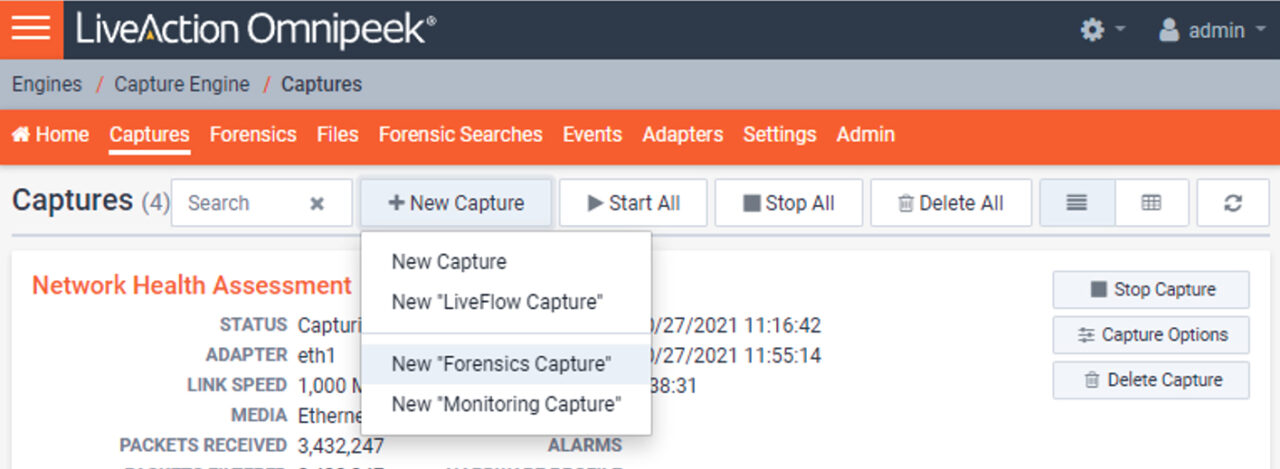Screen dimensions: 1280x469
Task: Open Capture Options for this capture
Action: [1151, 335]
